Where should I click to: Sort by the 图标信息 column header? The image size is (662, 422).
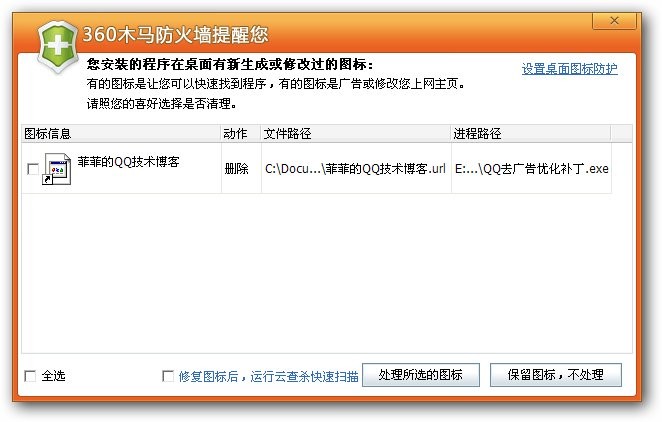121,134
